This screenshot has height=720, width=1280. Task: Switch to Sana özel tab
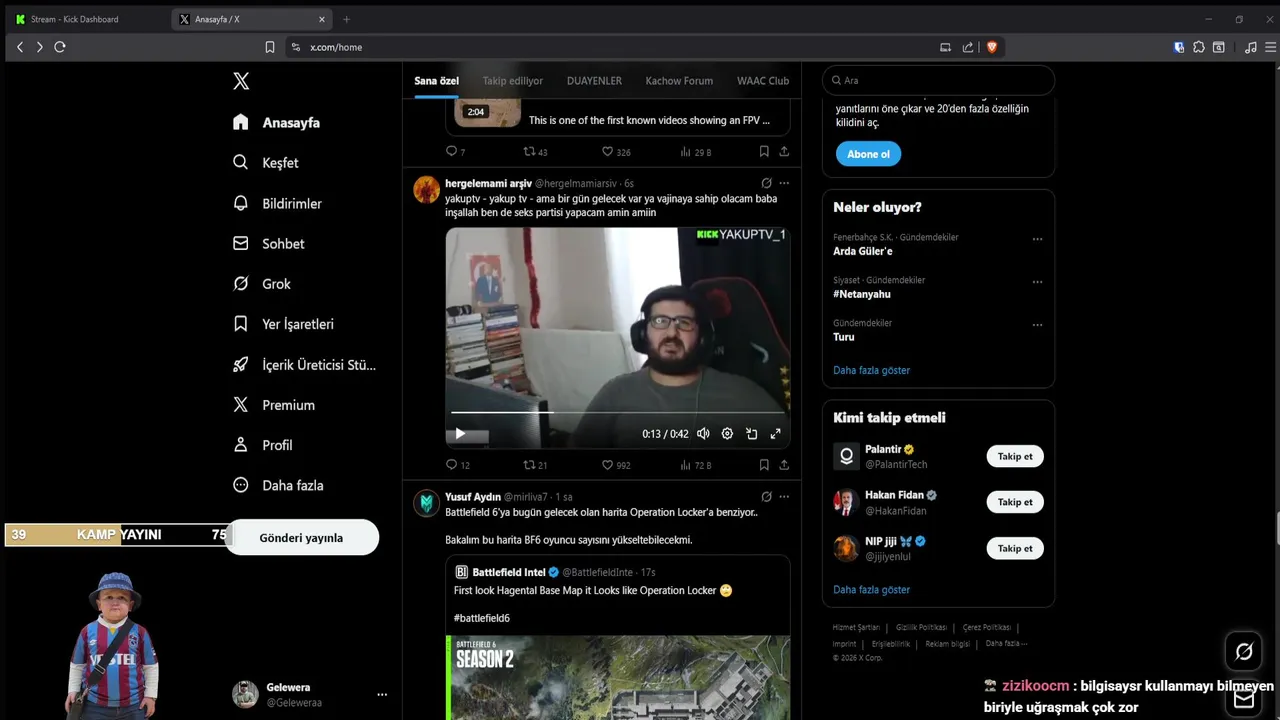(436, 81)
